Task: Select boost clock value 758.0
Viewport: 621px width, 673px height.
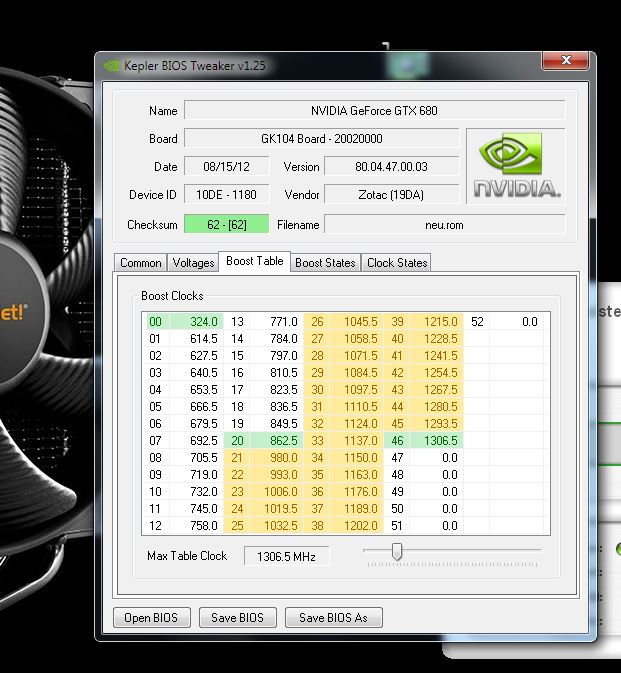Action: pyautogui.click(x=197, y=525)
